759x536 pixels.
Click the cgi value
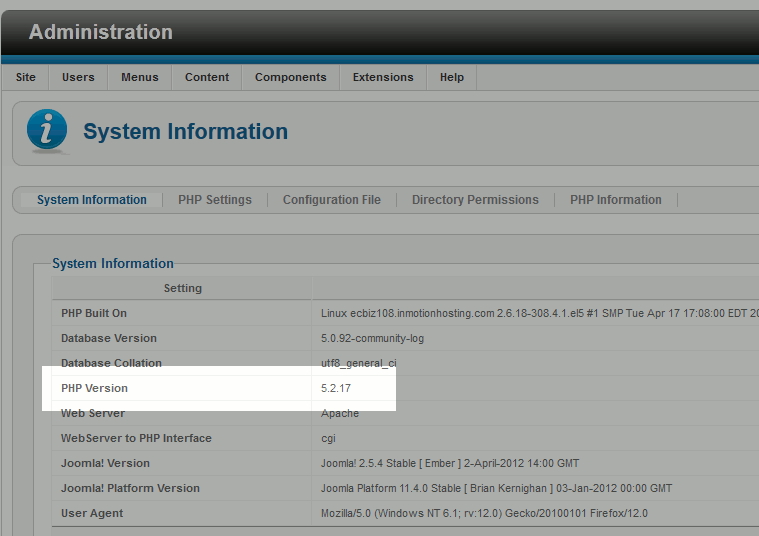pyautogui.click(x=328, y=439)
